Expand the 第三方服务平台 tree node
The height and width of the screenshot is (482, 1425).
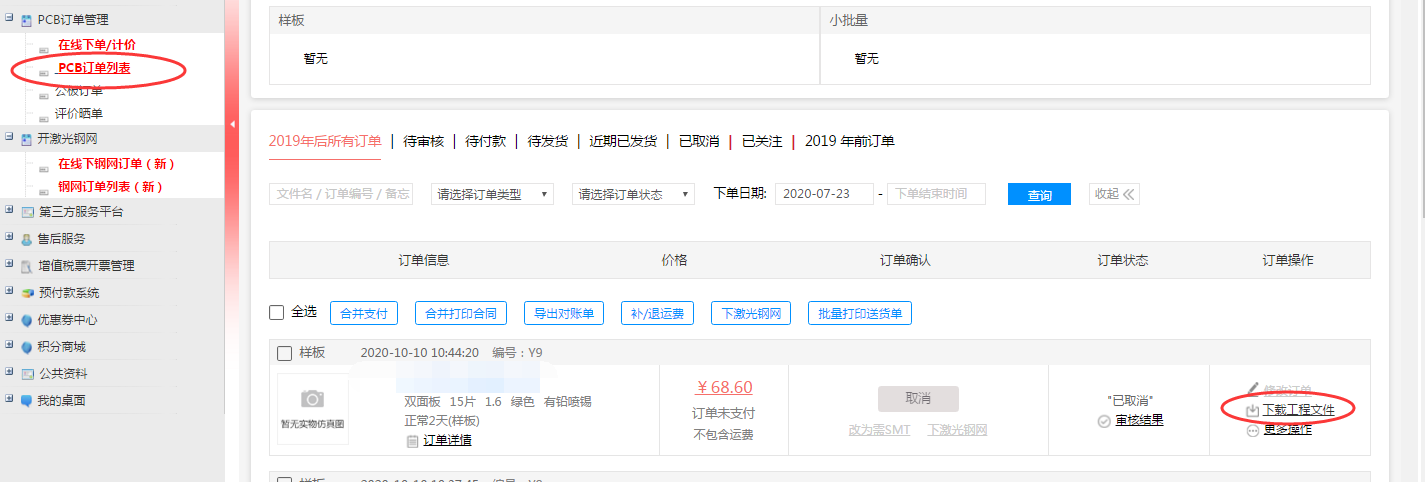point(9,211)
